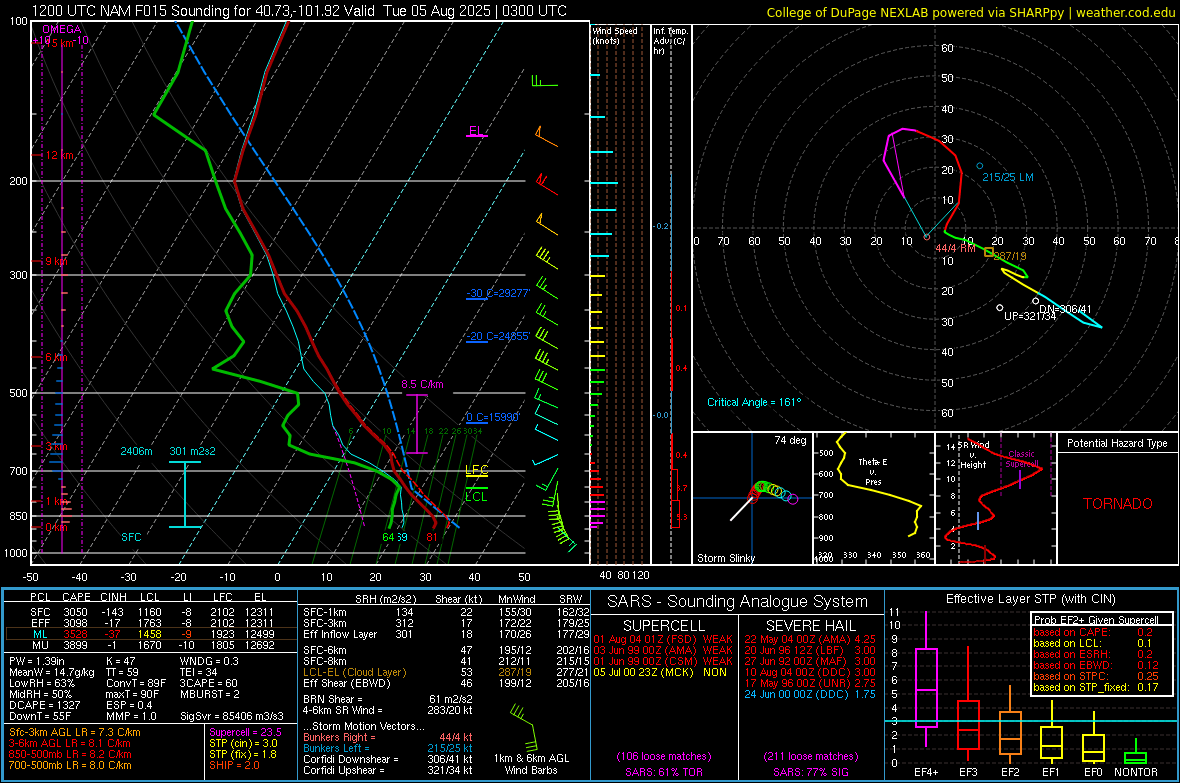
Task: Select the highlighted 'ML' parcel row
Action: coord(151,634)
